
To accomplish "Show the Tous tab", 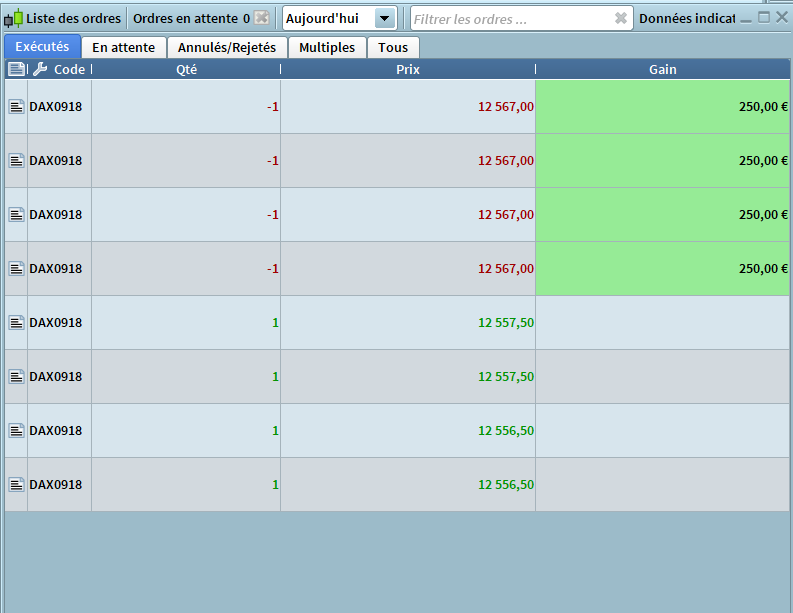I will [393, 48].
